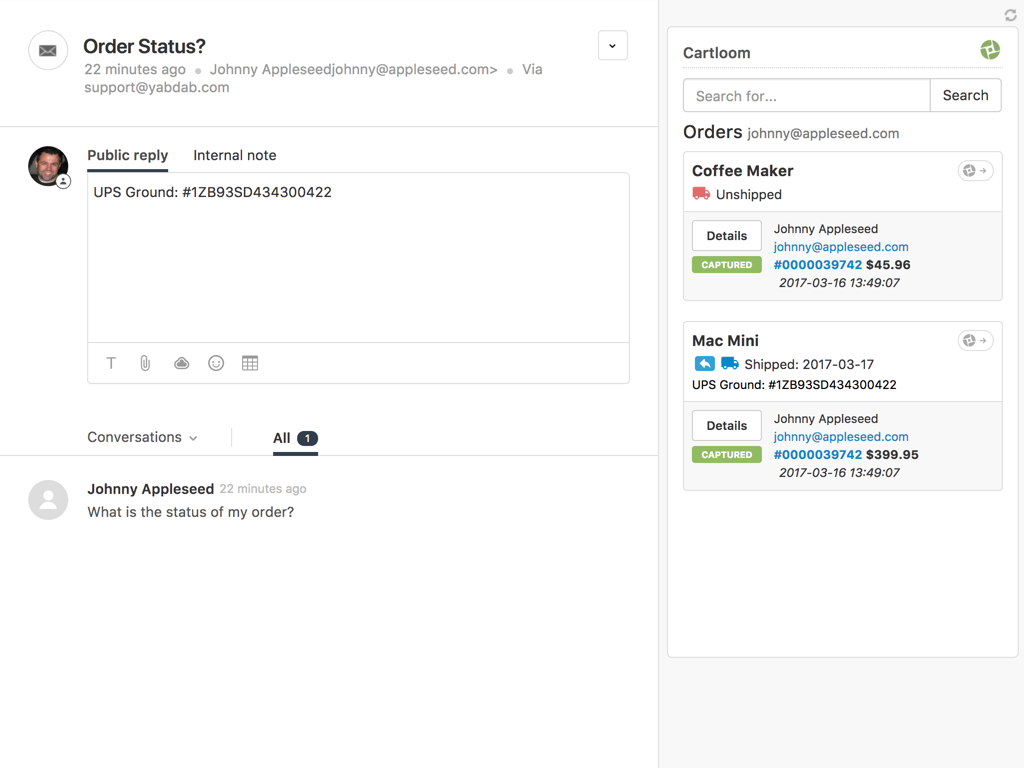Click the refresh icon above the Cartloom panel
1024x768 pixels.
click(1010, 15)
